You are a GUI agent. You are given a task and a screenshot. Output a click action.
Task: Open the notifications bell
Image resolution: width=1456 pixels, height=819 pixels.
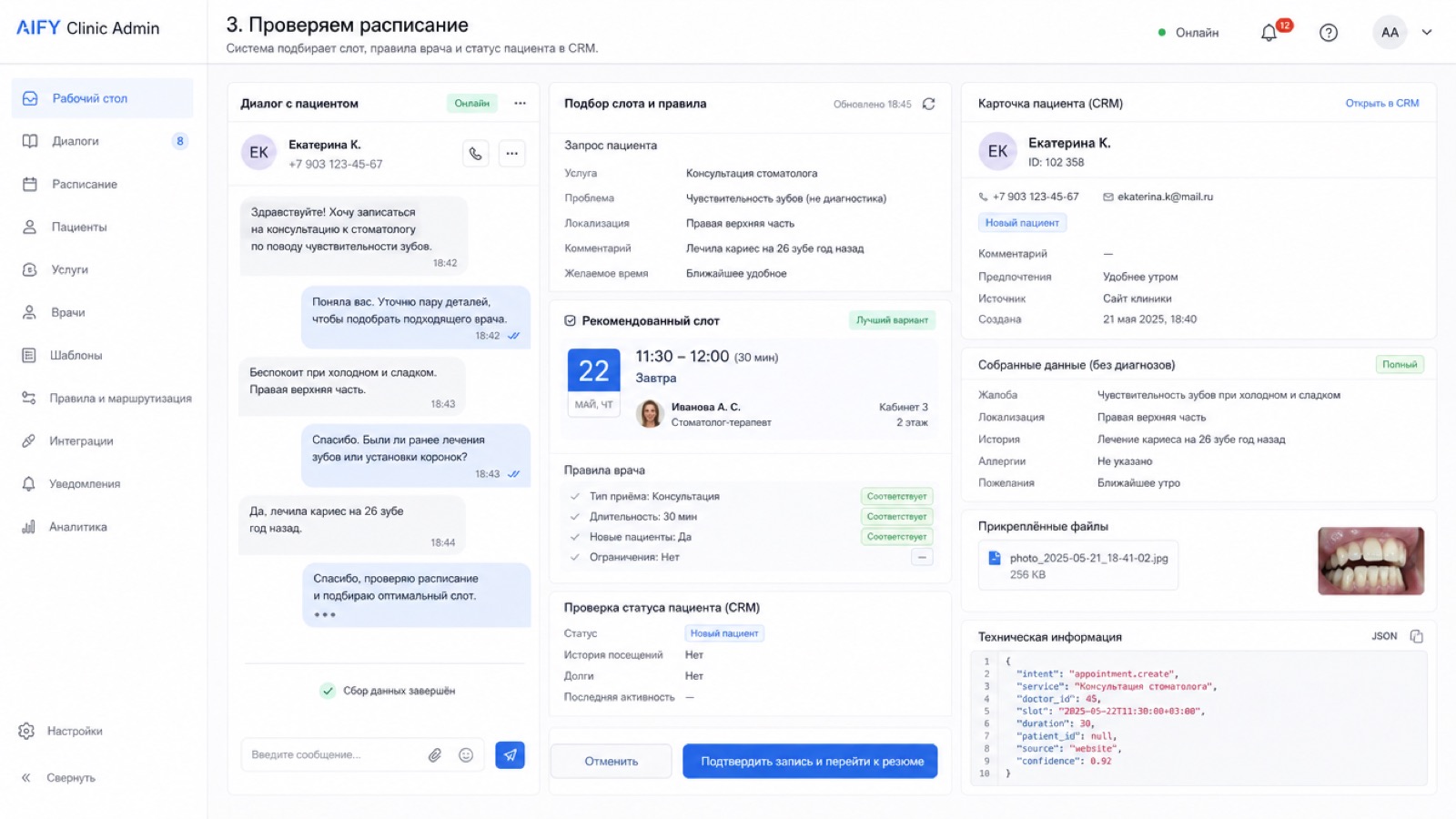(x=1269, y=33)
